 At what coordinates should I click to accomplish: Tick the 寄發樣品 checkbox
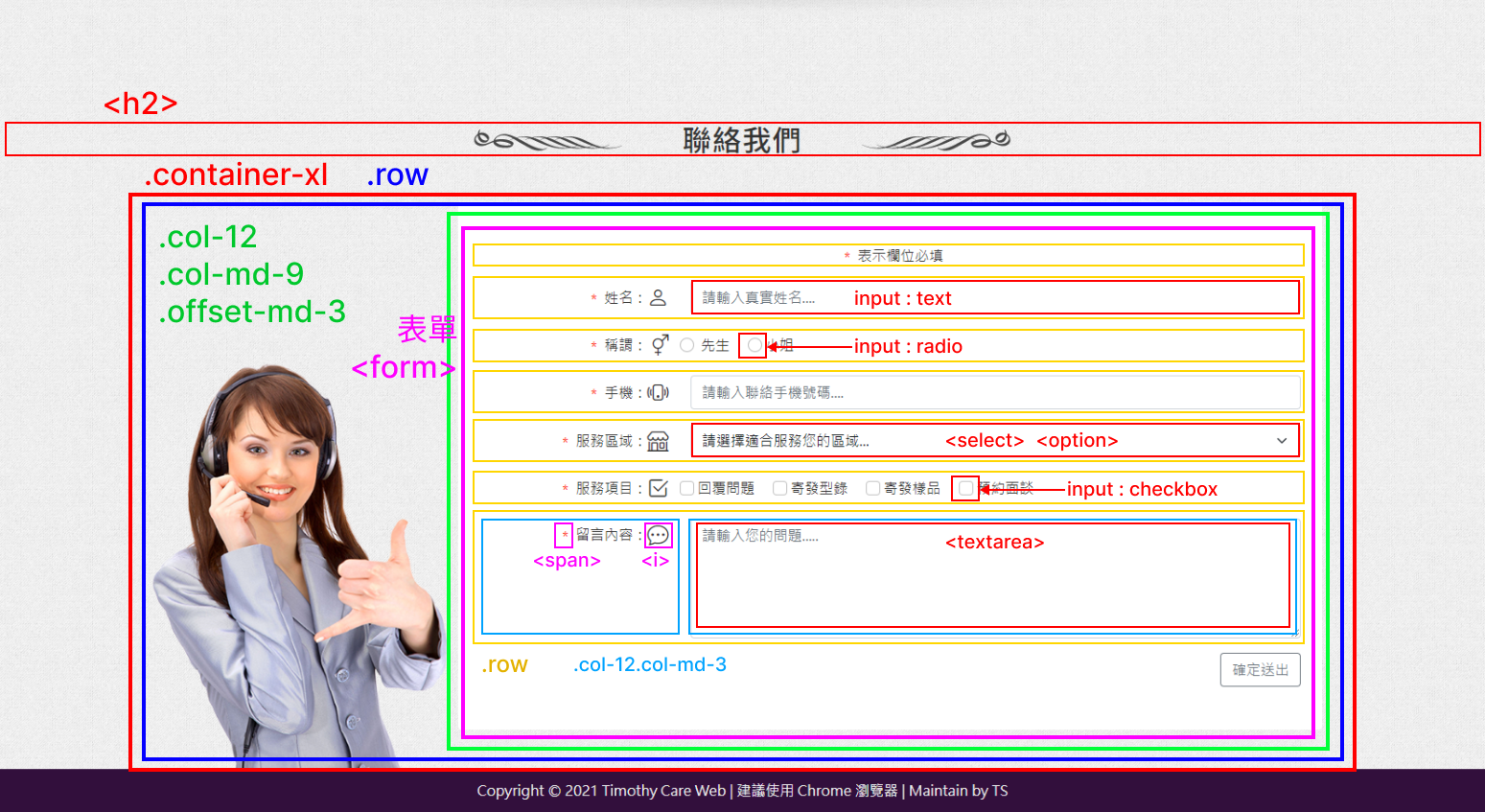(872, 489)
